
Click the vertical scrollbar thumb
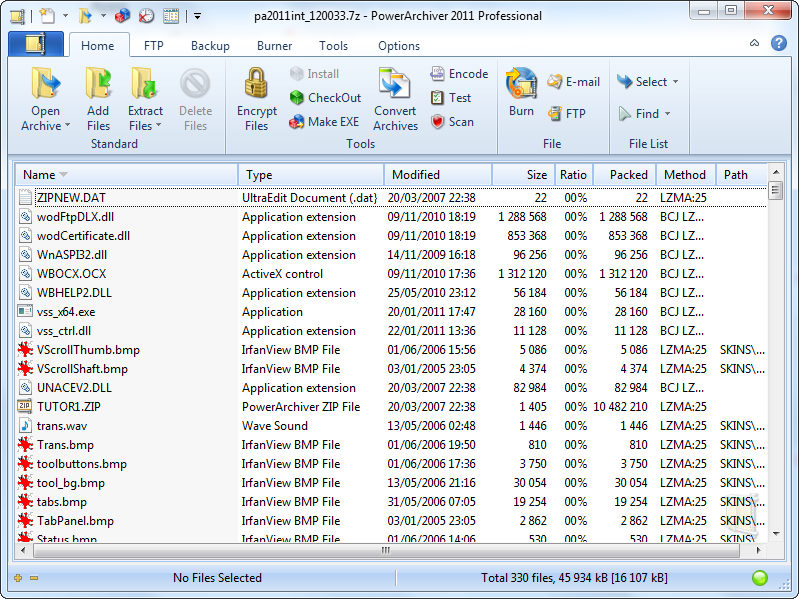[775, 190]
